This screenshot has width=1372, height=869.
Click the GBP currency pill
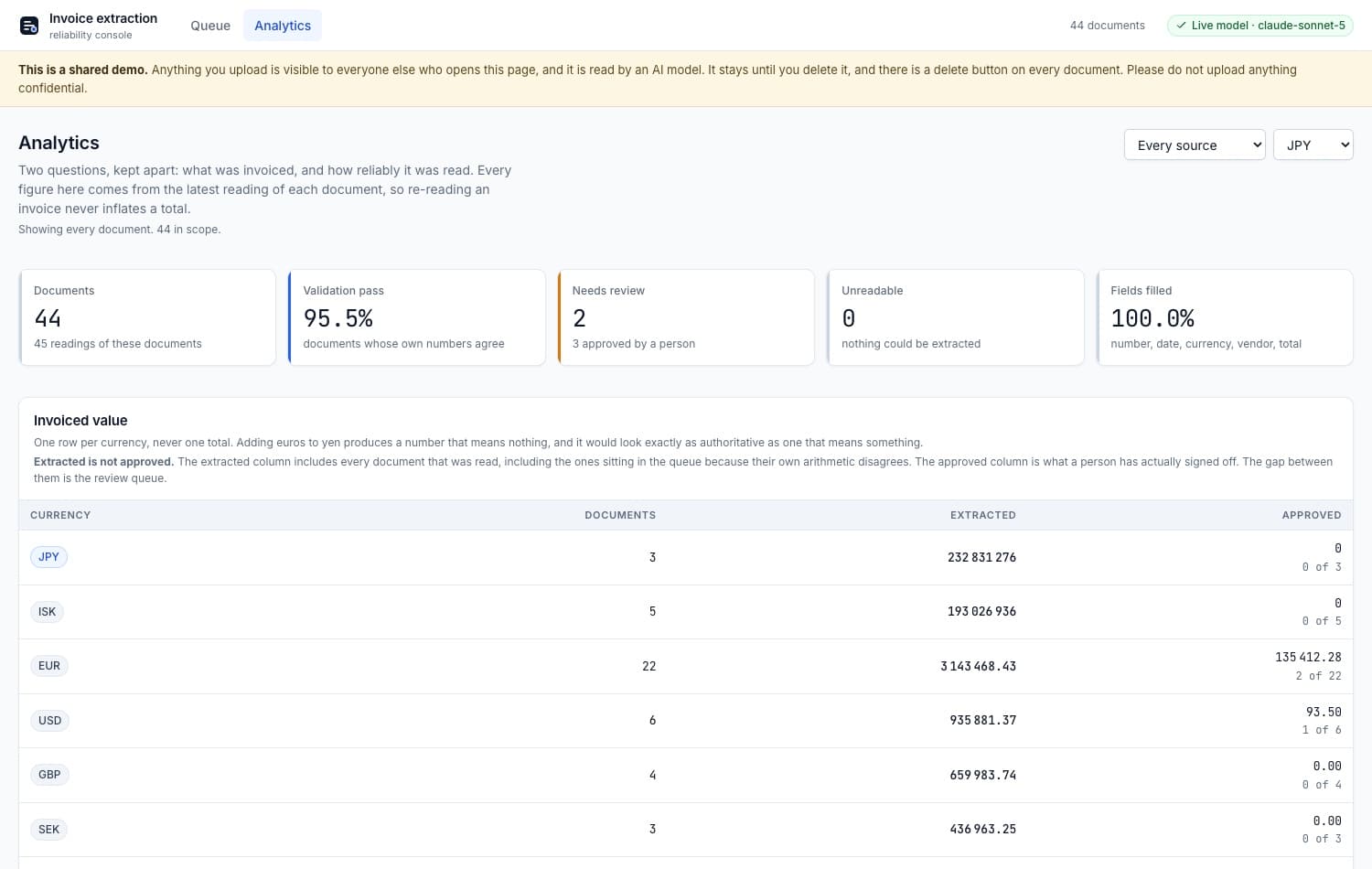tap(49, 775)
